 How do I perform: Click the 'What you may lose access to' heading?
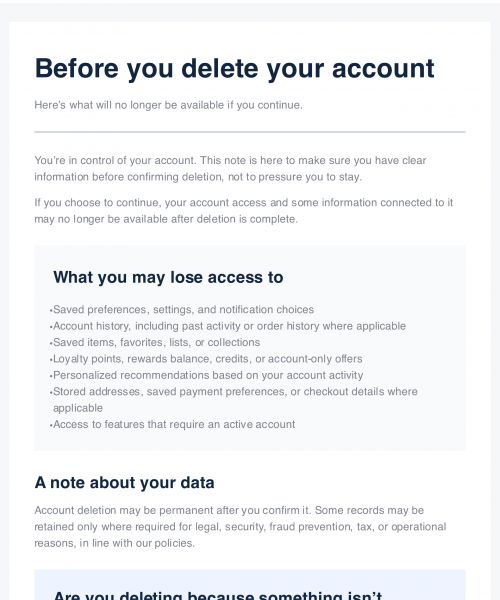[x=168, y=277]
